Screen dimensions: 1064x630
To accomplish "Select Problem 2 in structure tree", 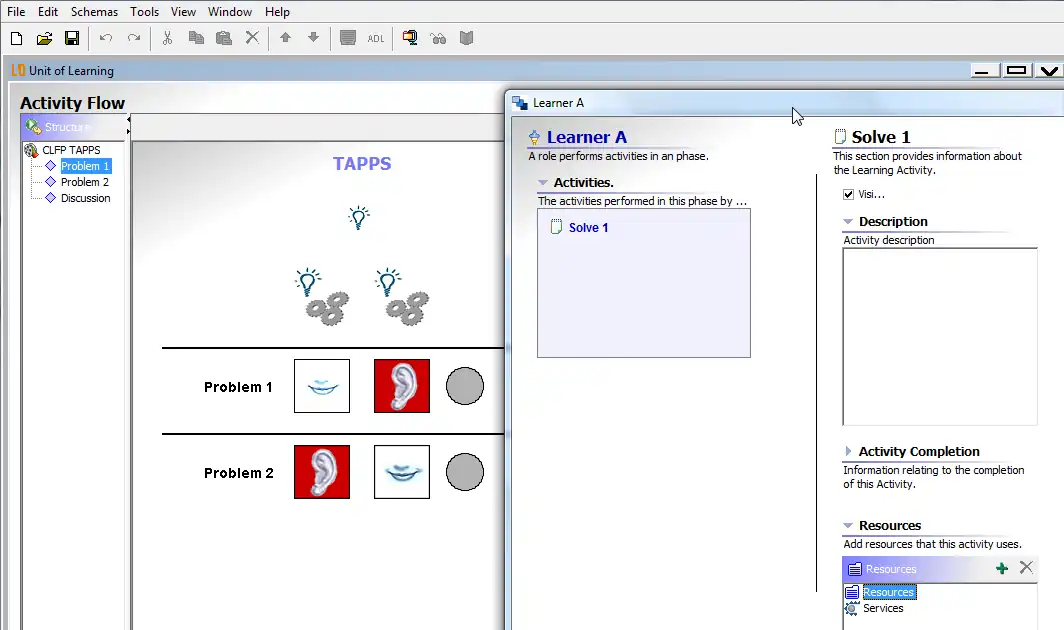I will (85, 182).
